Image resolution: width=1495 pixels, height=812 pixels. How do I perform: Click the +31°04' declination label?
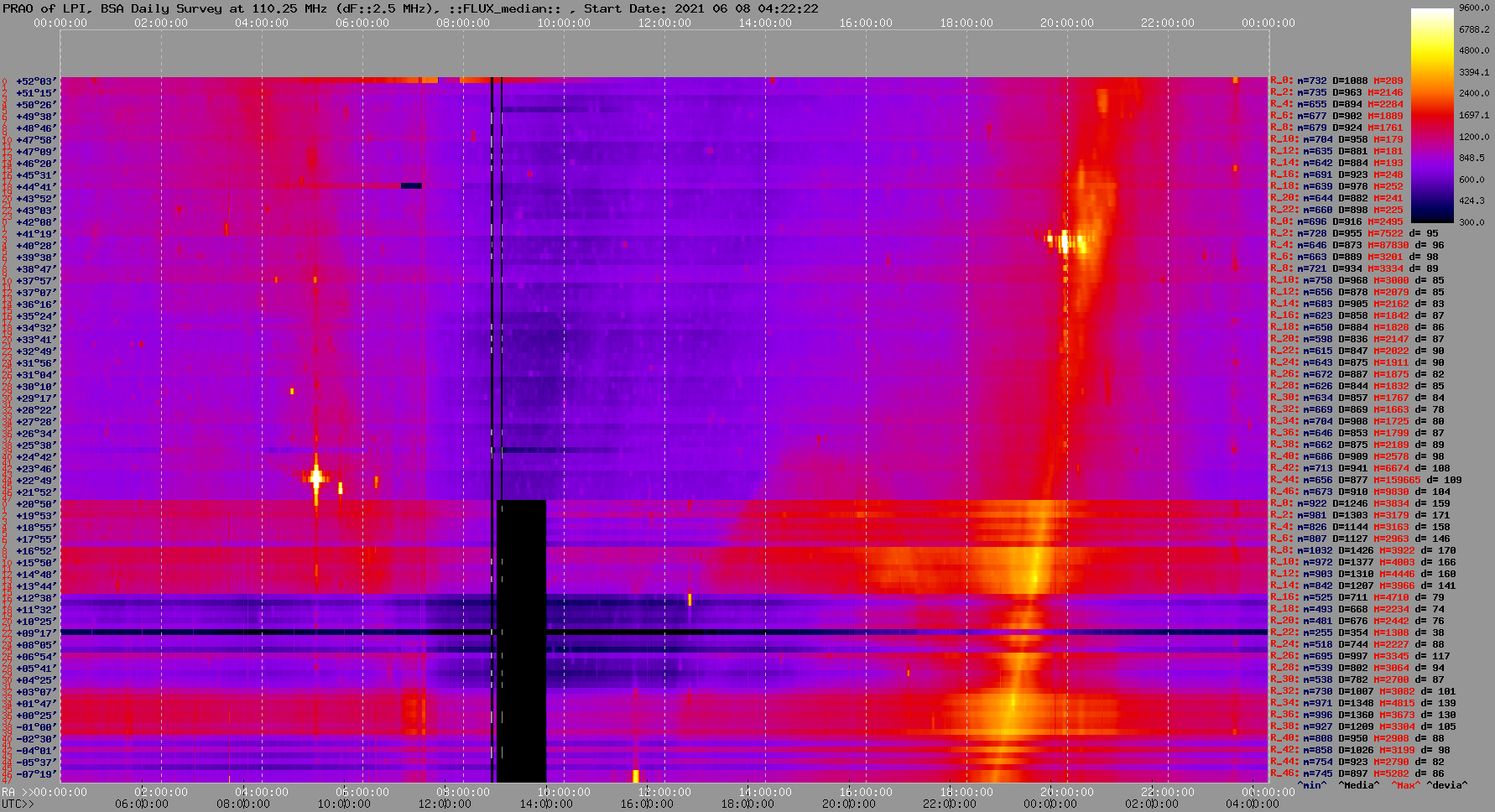point(36,375)
